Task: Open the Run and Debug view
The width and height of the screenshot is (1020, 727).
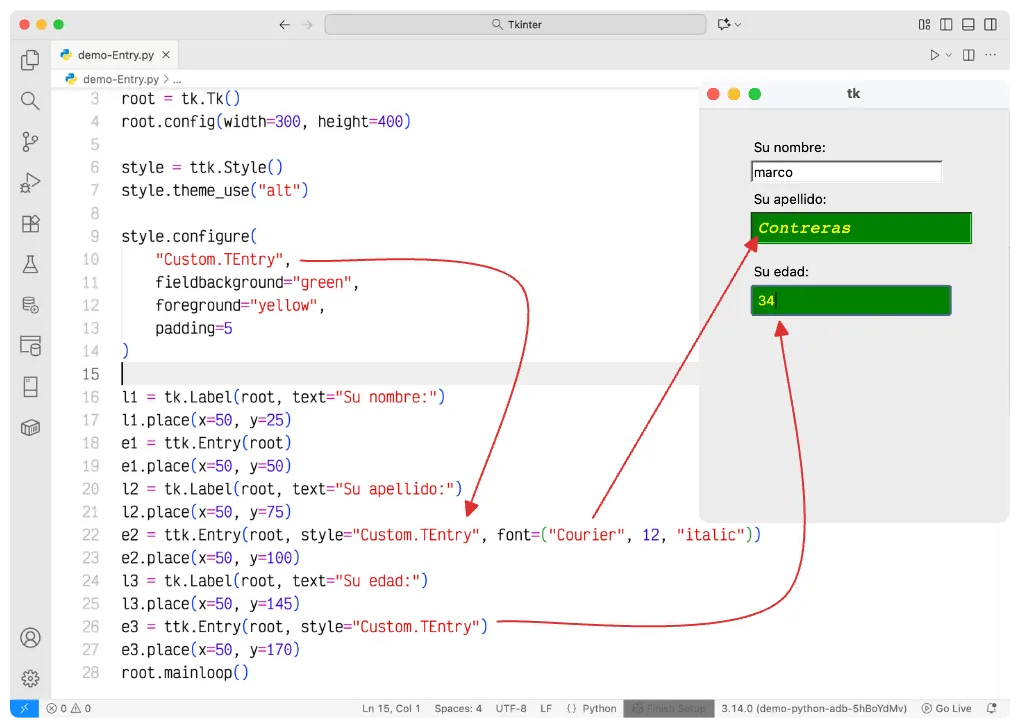Action: pos(30,183)
